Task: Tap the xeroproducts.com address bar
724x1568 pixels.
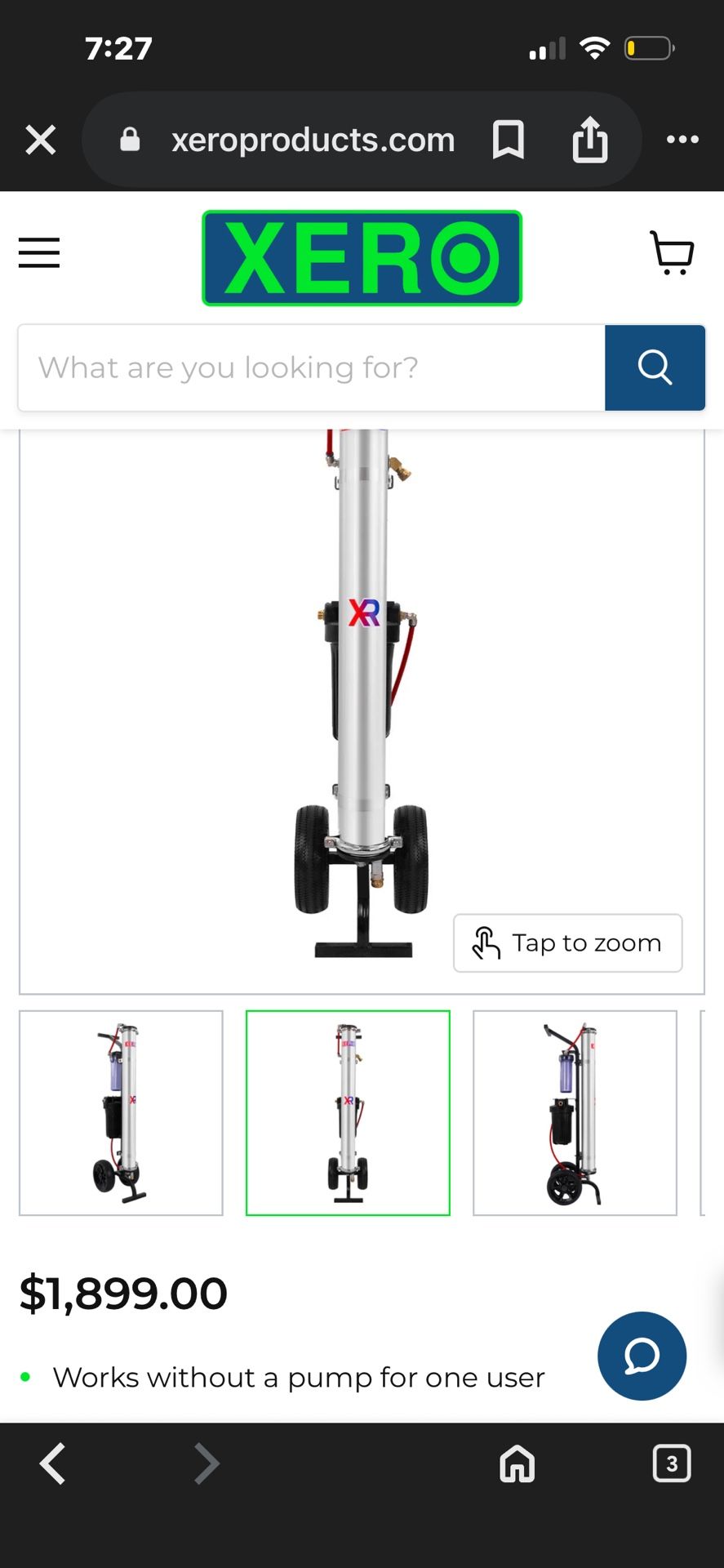Action: click(313, 140)
